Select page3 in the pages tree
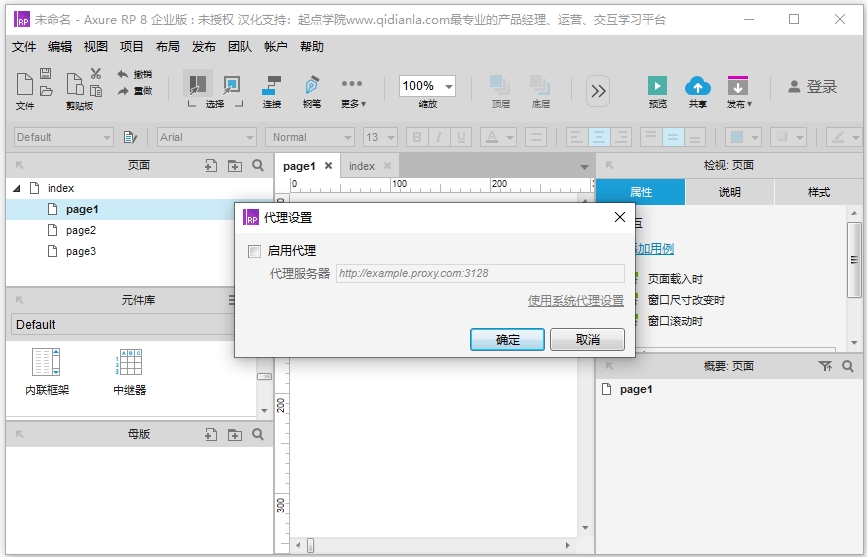Image resolution: width=867 pixels, height=557 pixels. click(81, 251)
